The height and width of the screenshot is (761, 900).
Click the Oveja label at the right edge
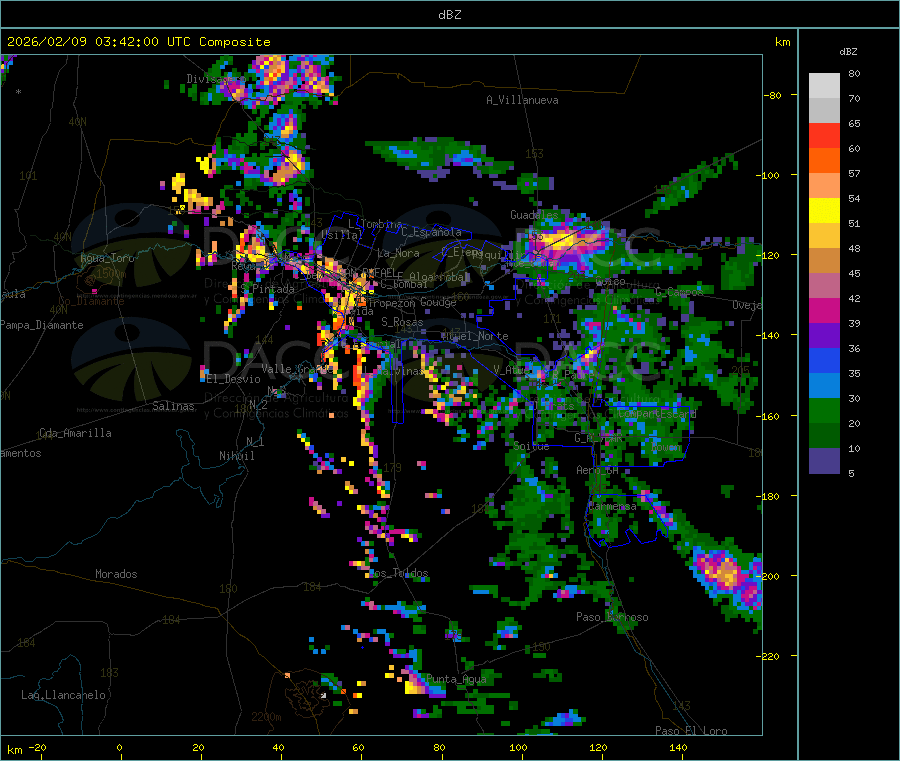click(747, 305)
